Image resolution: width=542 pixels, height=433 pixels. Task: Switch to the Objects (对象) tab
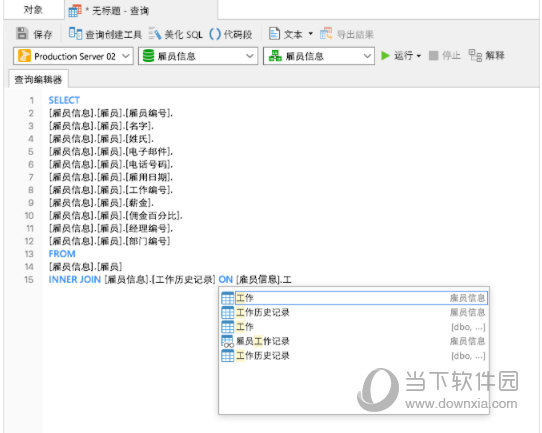(x=33, y=10)
